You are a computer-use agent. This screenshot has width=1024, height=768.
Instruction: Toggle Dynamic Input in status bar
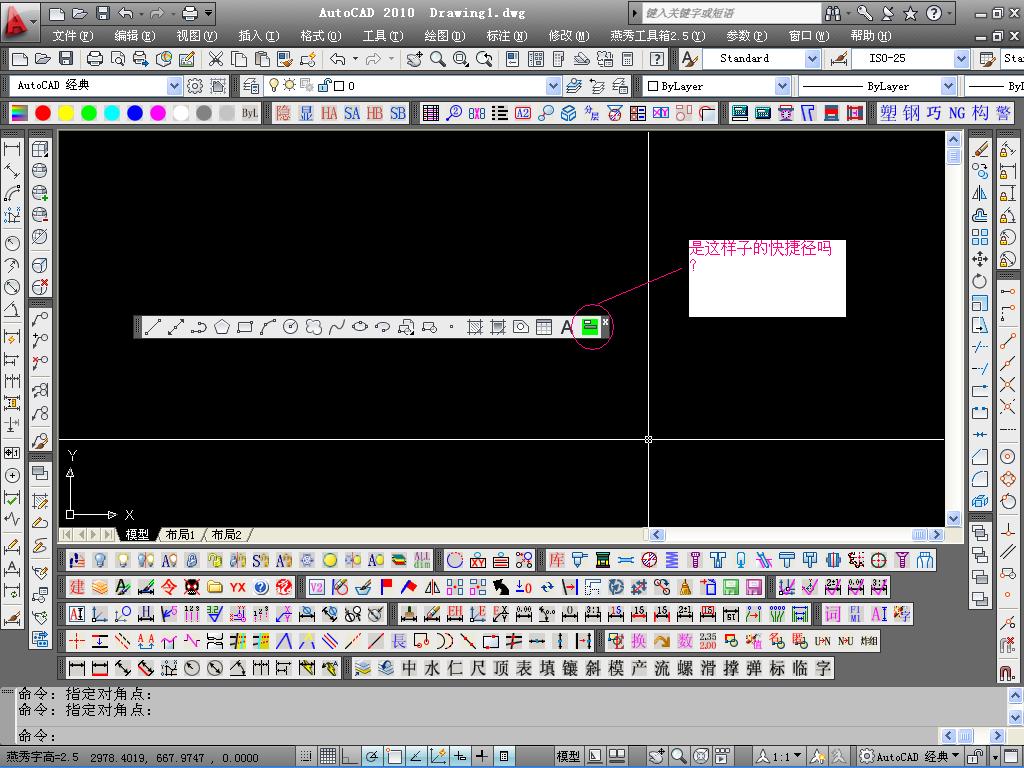click(x=460, y=756)
